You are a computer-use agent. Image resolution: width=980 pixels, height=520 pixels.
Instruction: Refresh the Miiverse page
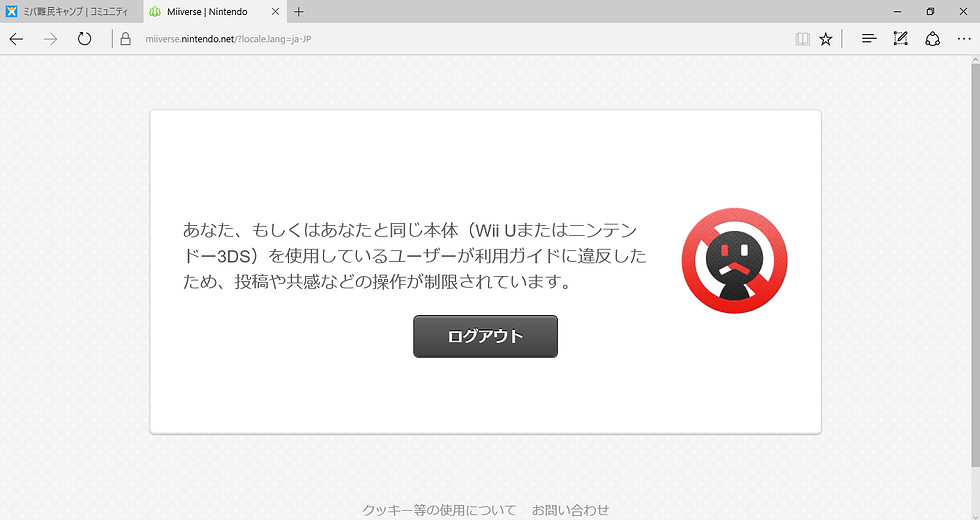tap(84, 39)
